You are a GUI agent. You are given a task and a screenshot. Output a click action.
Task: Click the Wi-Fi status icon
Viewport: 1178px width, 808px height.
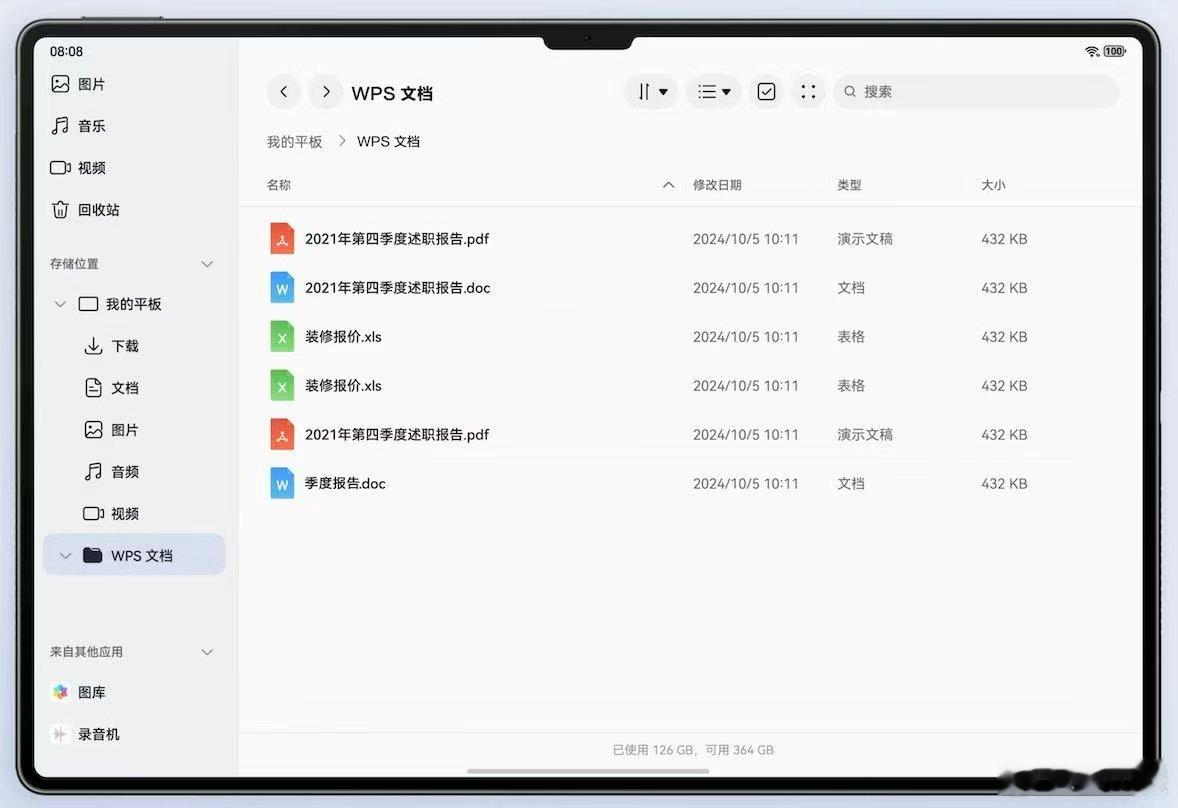click(x=1092, y=51)
